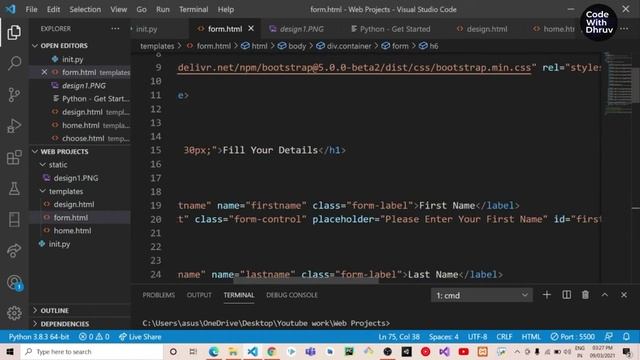The height and width of the screenshot is (360, 640).
Task: Click the body breadcrumb item
Action: 297,46
